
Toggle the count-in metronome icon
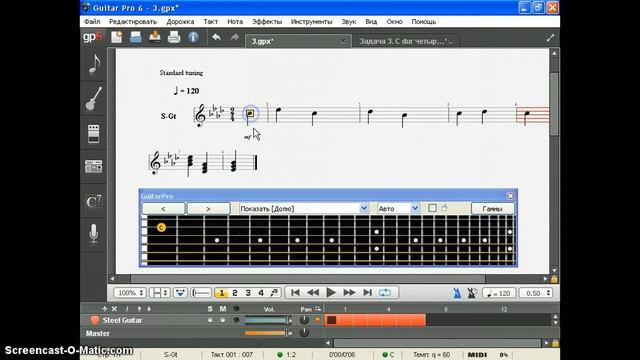(472, 293)
